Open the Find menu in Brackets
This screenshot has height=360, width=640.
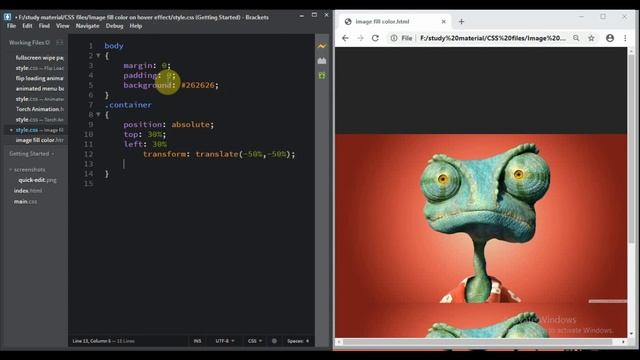pyautogui.click(x=44, y=26)
